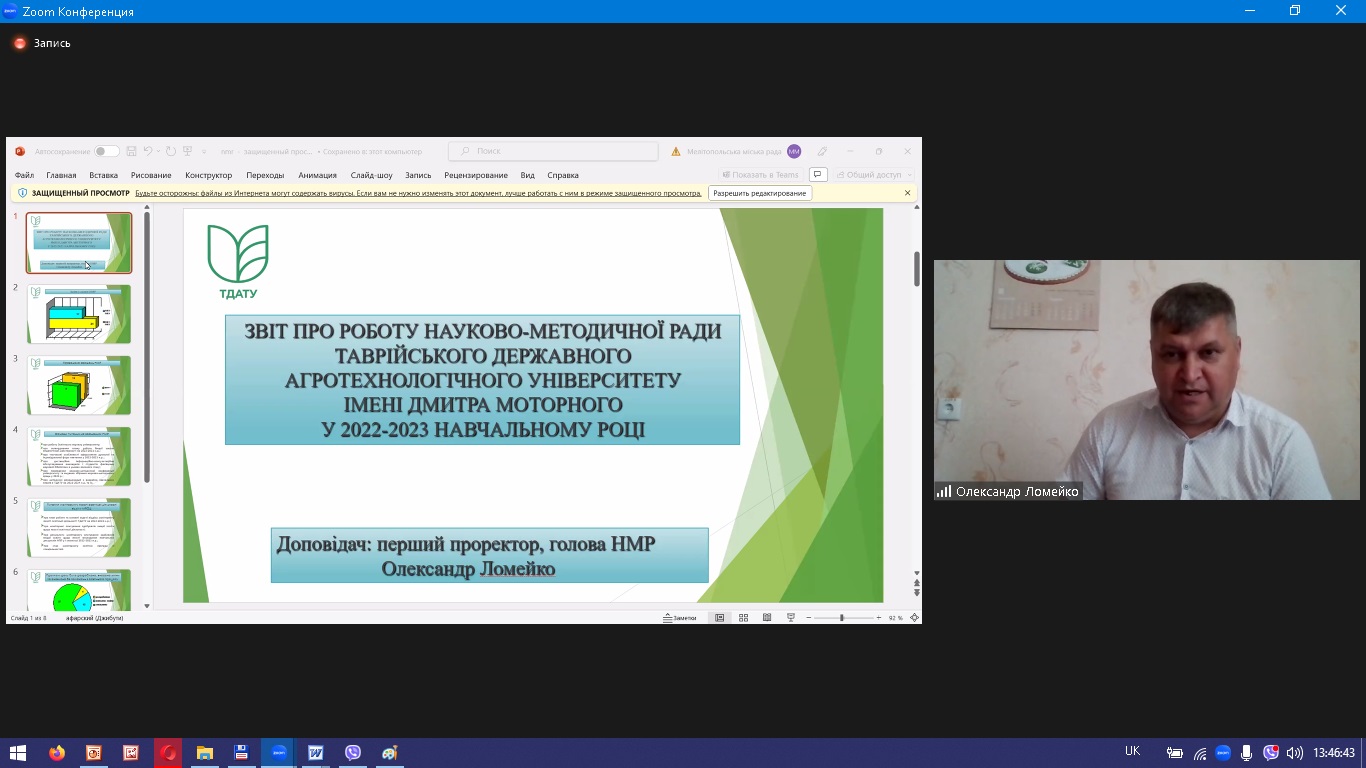Toggle the Заметки notes pane
Image resolution: width=1366 pixels, height=768 pixels.
pos(680,618)
